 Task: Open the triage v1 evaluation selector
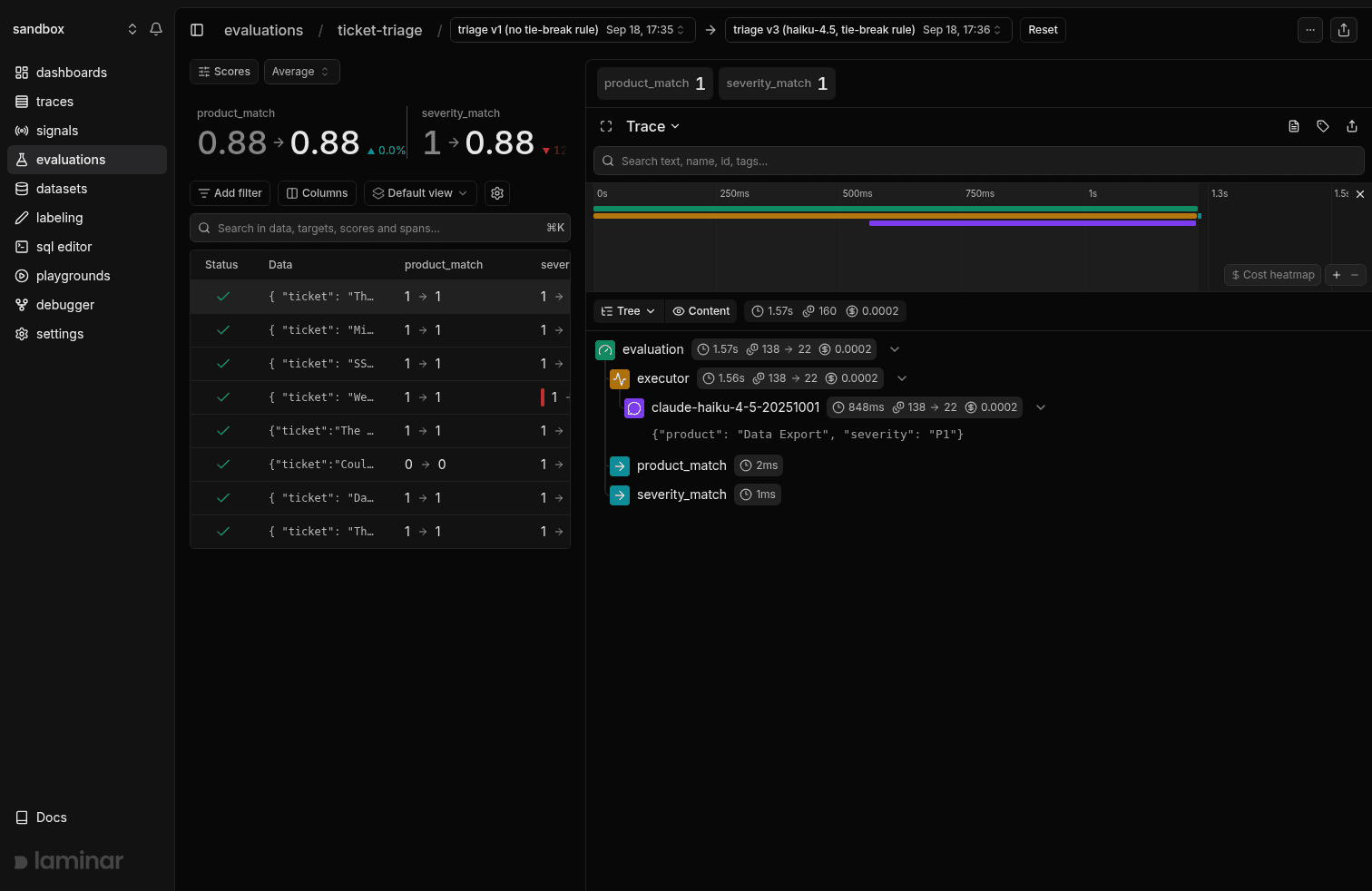tap(573, 30)
